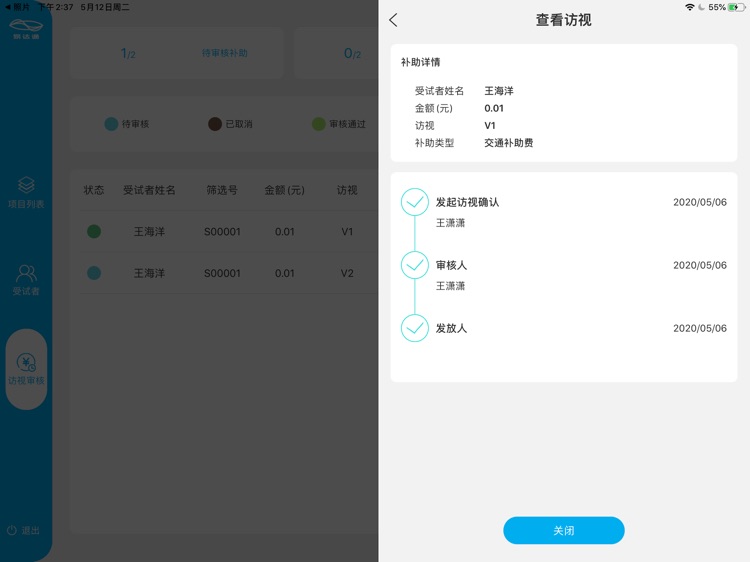Tap the 访视 column header

point(347,190)
